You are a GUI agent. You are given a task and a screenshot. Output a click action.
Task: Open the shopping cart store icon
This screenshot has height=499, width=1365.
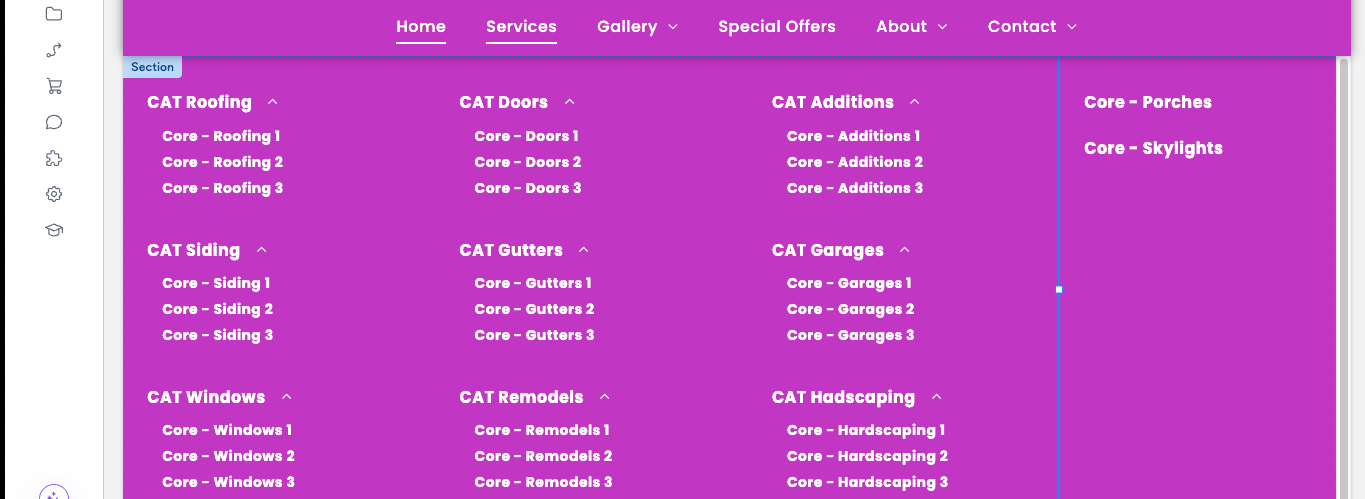coord(54,86)
